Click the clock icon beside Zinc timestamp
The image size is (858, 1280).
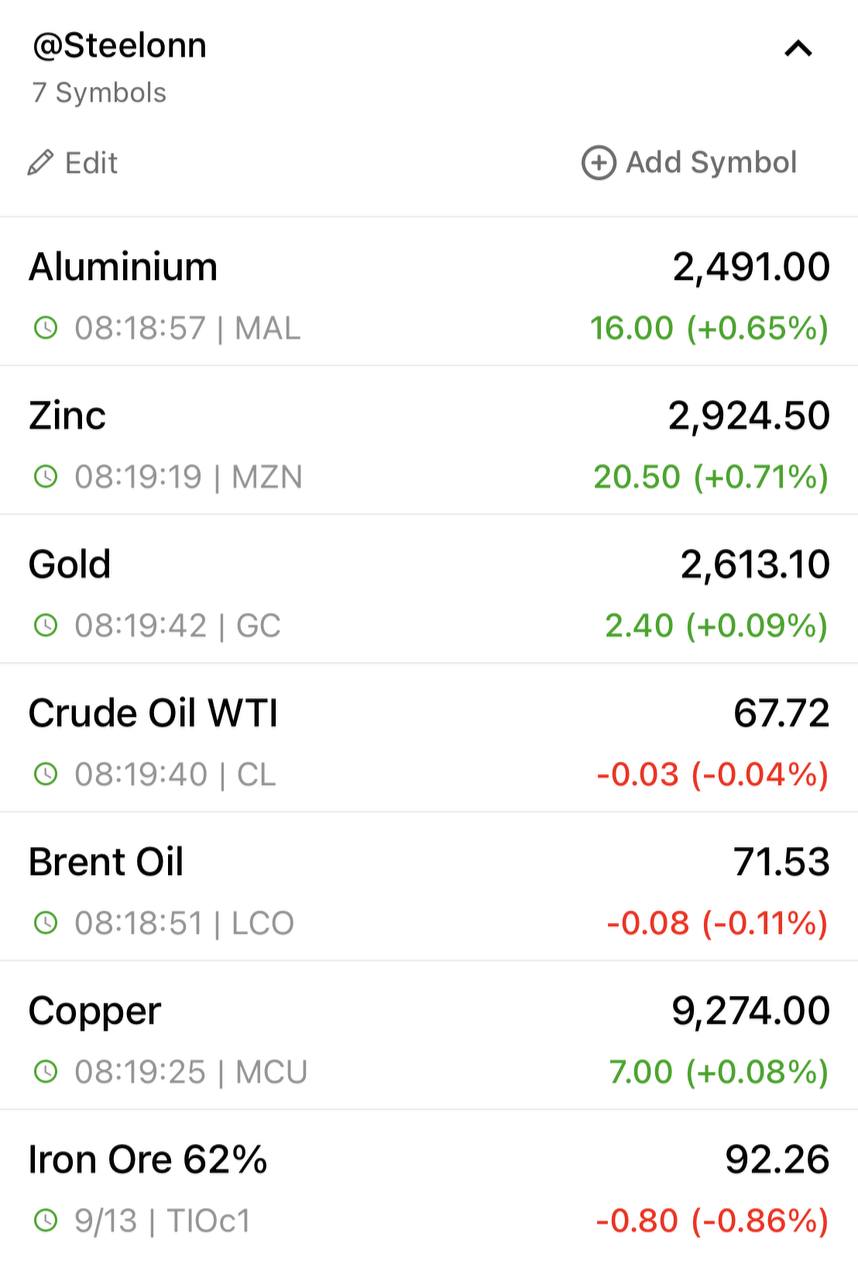point(46,477)
